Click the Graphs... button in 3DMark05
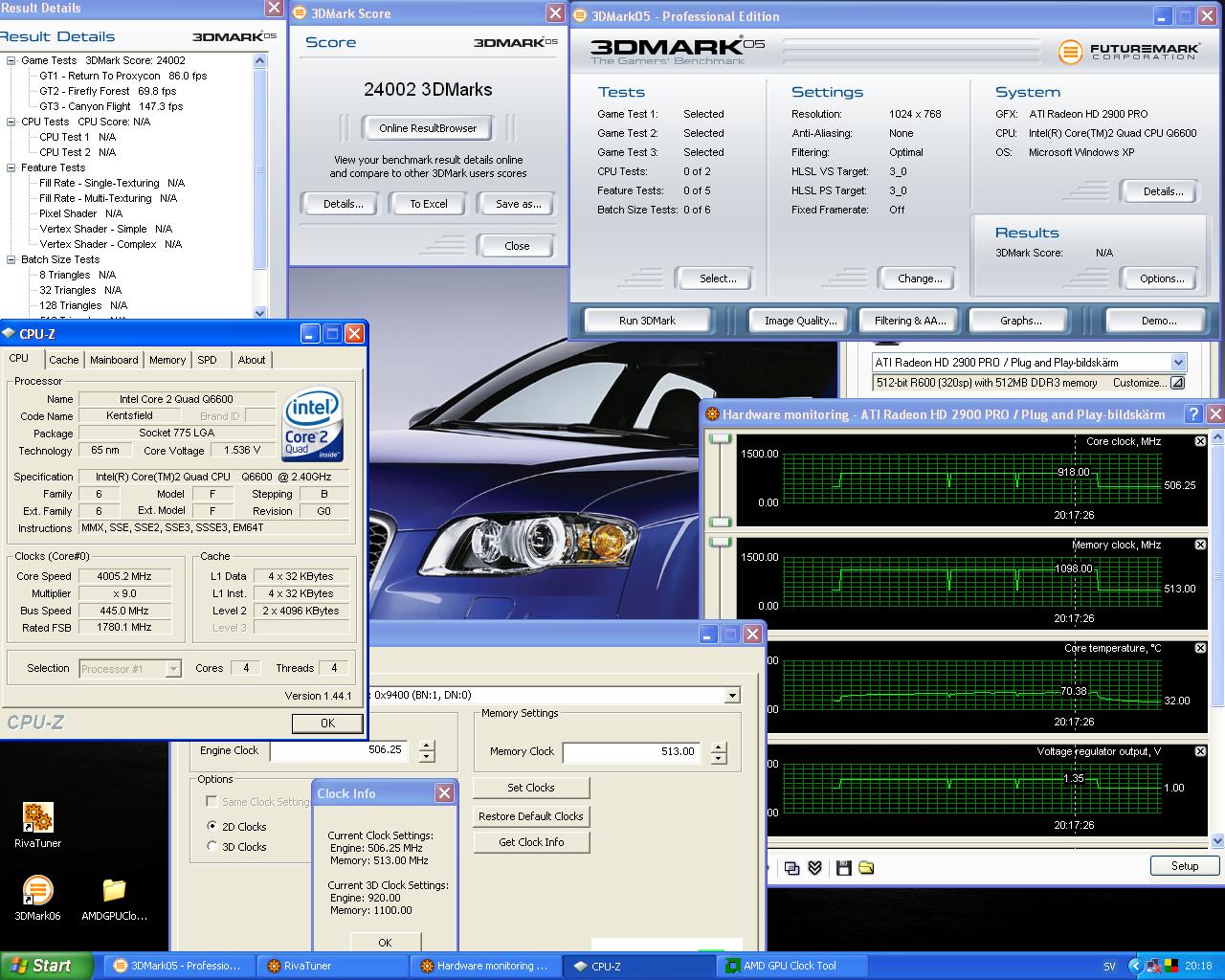The height and width of the screenshot is (980, 1225). point(1021,321)
